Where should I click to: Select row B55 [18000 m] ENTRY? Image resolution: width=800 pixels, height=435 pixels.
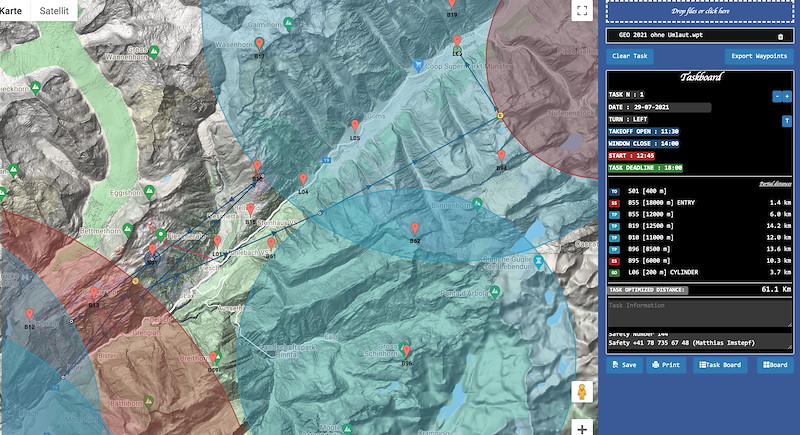(x=700, y=203)
